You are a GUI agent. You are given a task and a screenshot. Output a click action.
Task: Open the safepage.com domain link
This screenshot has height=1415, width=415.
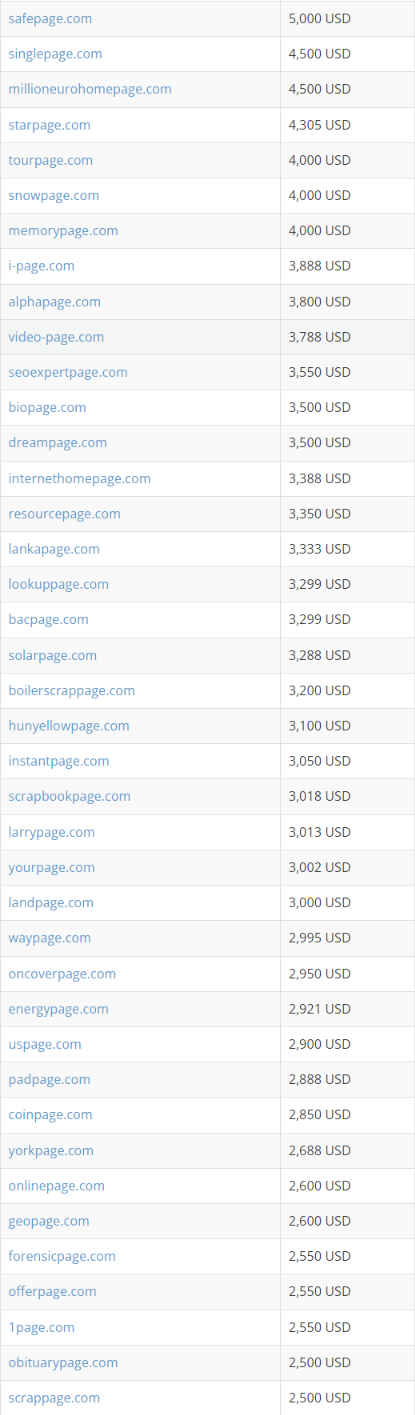tap(50, 18)
